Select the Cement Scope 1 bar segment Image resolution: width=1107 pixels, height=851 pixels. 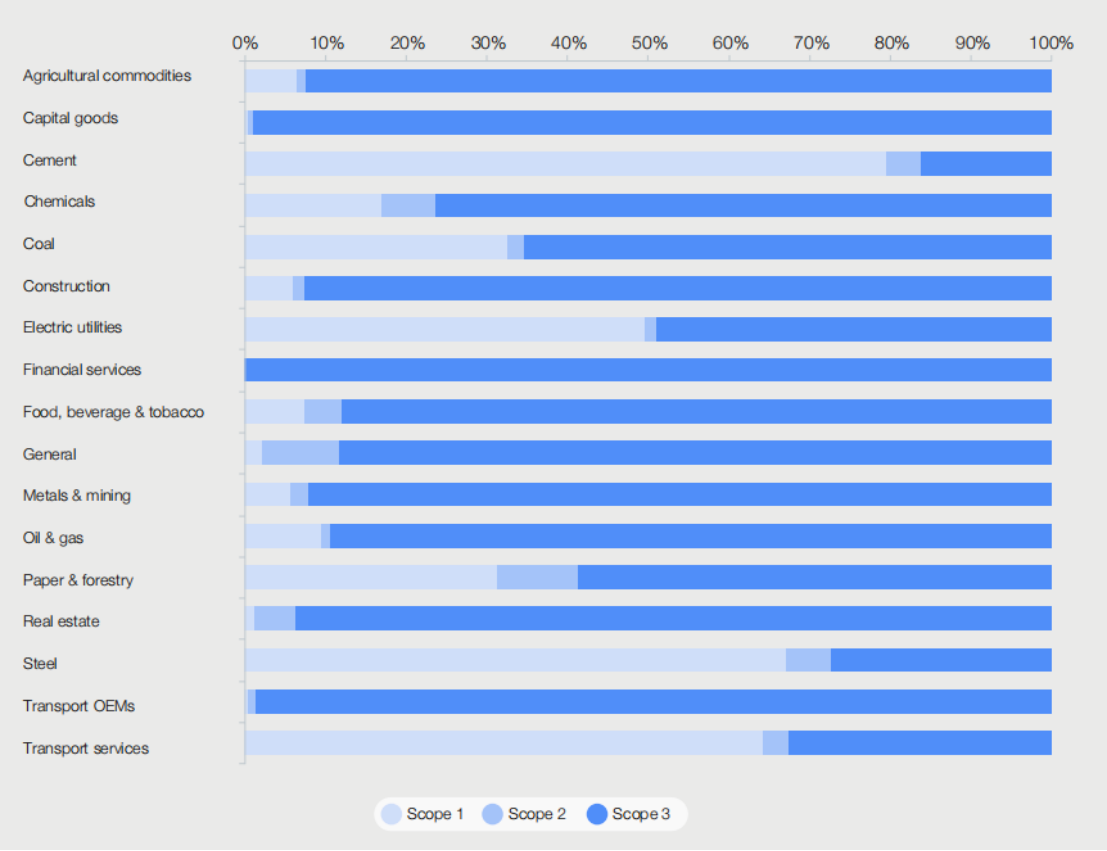click(565, 163)
